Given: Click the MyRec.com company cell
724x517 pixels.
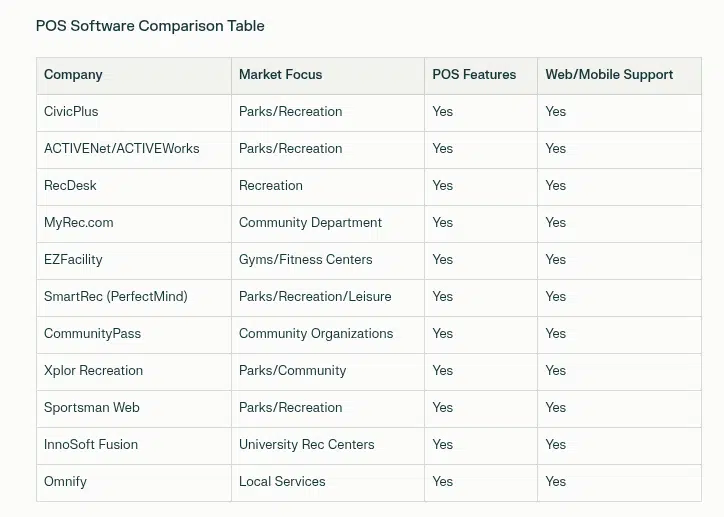Looking at the screenshot, I should pyautogui.click(x=78, y=223).
